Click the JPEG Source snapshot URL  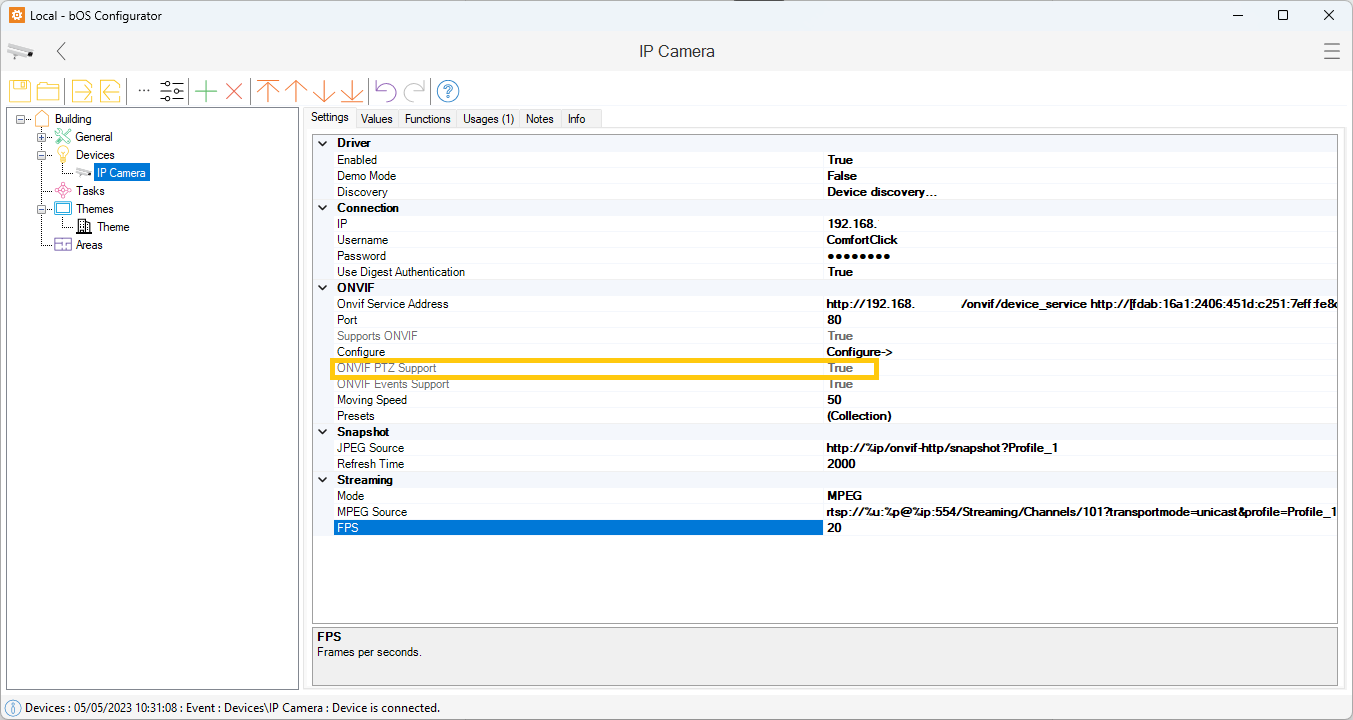942,448
